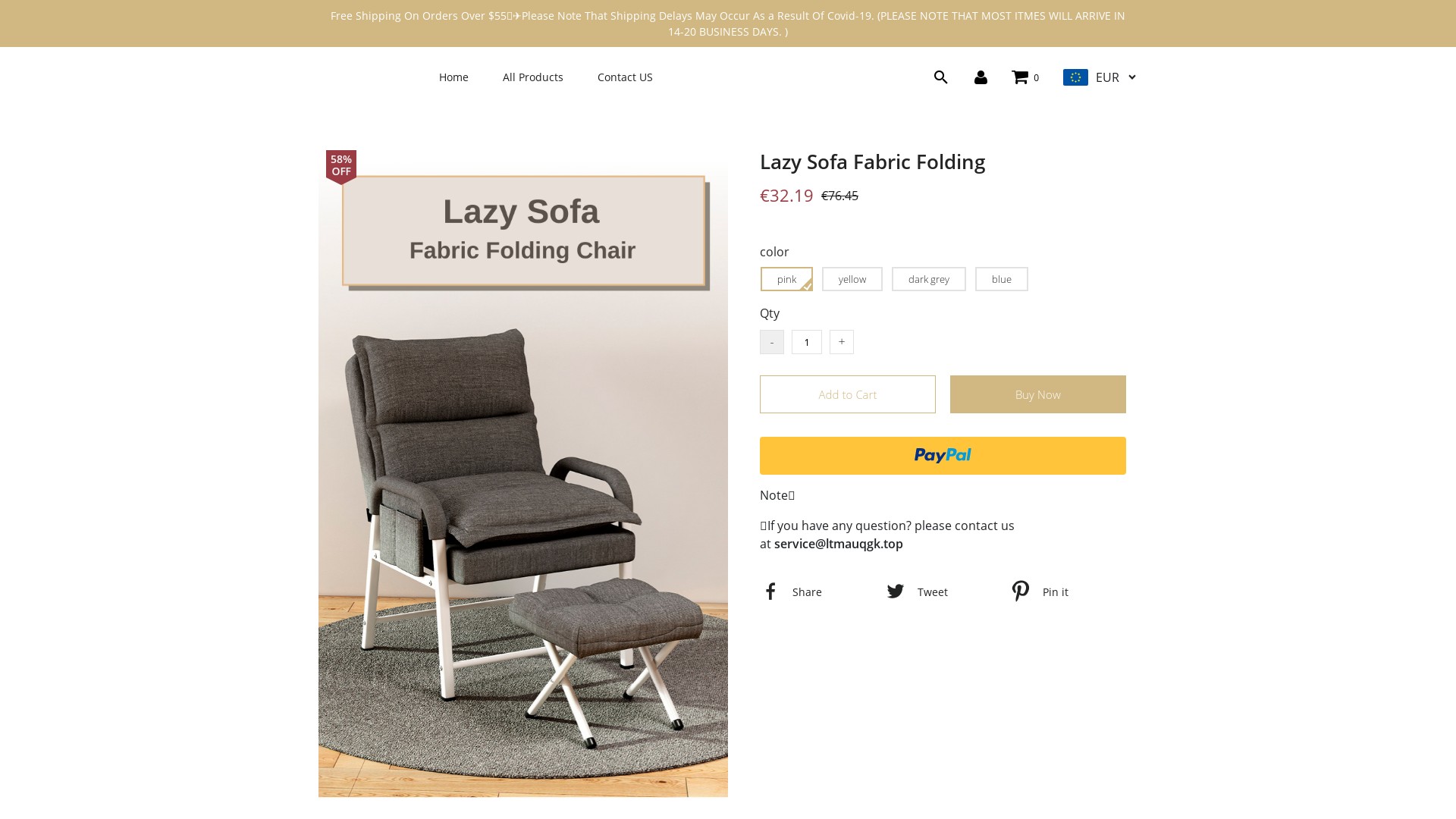Image resolution: width=1456 pixels, height=819 pixels.
Task: Open All Products menu item
Action: [533, 77]
